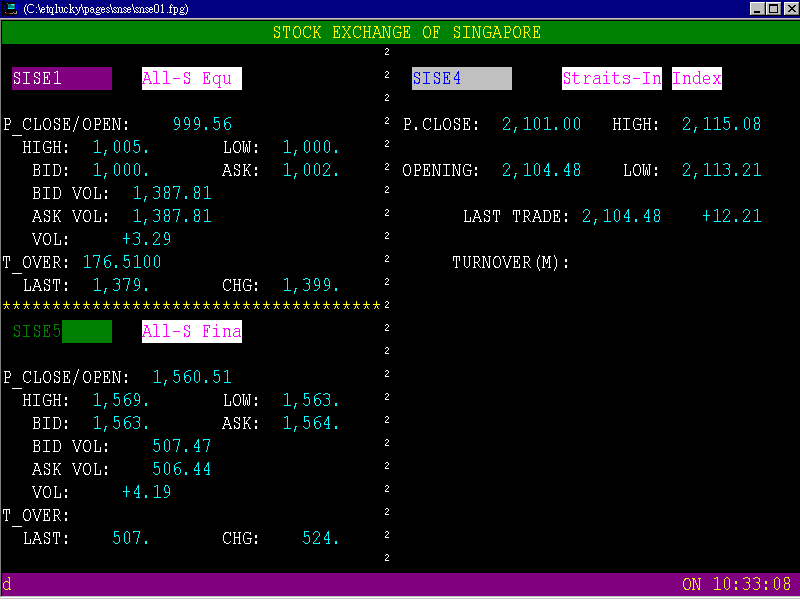Toggle the ON status indicator
This screenshot has height=600, width=800.
click(693, 584)
